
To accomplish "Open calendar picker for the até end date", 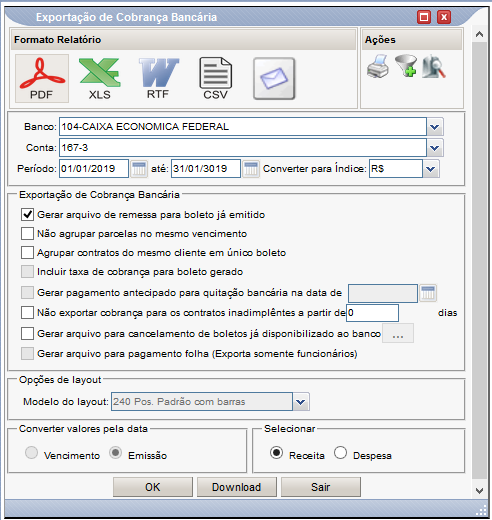I will (251, 169).
